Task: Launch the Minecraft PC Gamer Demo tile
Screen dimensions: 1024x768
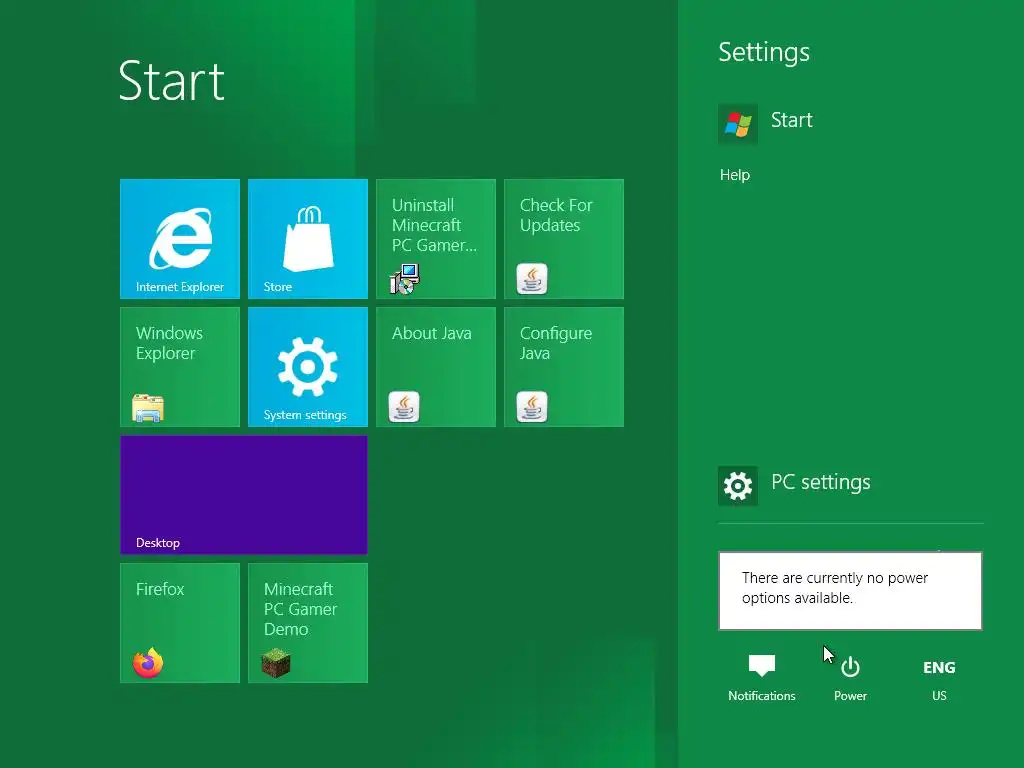Action: pos(308,622)
